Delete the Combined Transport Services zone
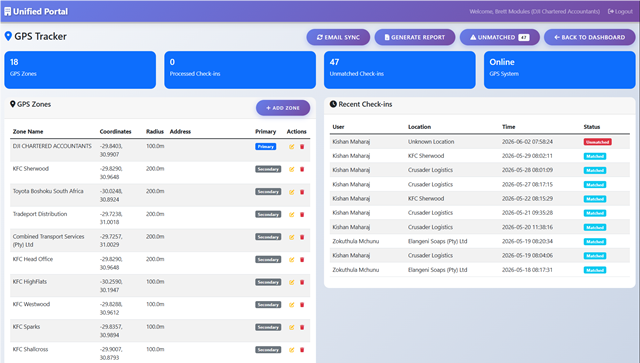 point(302,237)
